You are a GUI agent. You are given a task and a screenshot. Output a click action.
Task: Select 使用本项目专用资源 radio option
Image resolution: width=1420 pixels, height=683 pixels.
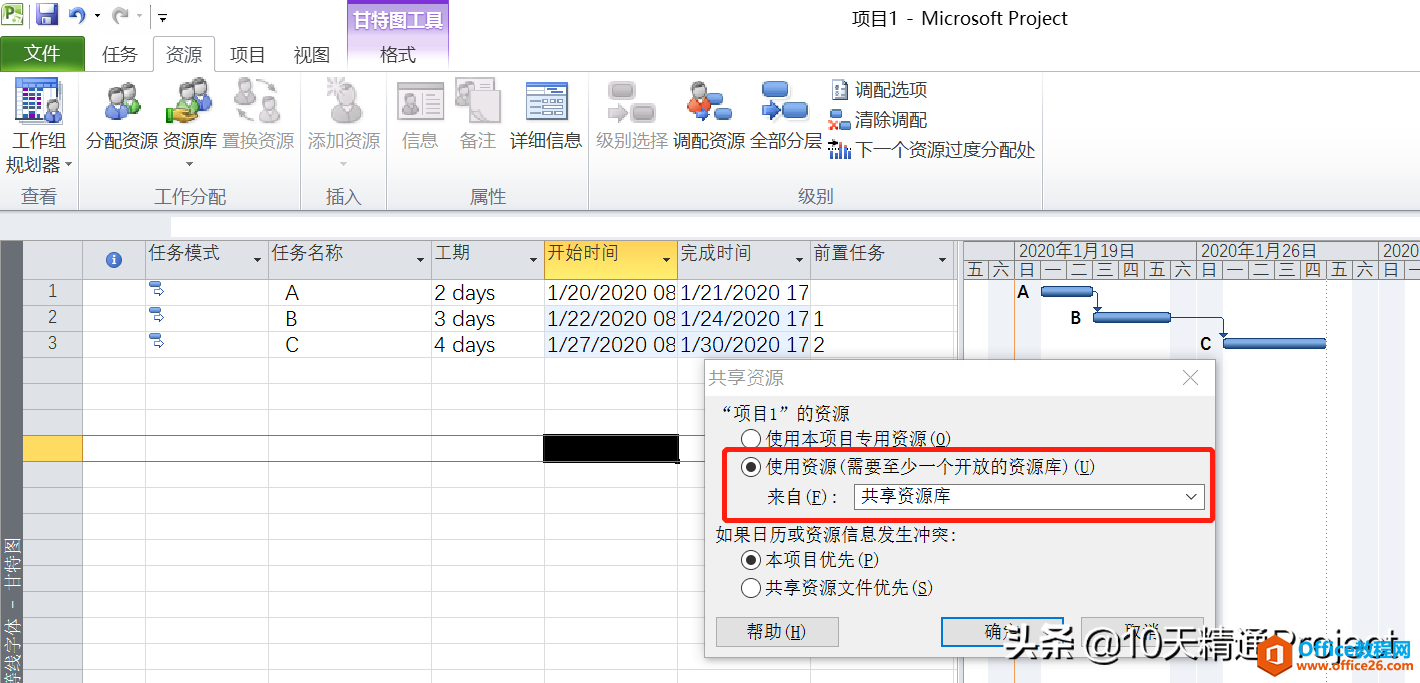(751, 438)
